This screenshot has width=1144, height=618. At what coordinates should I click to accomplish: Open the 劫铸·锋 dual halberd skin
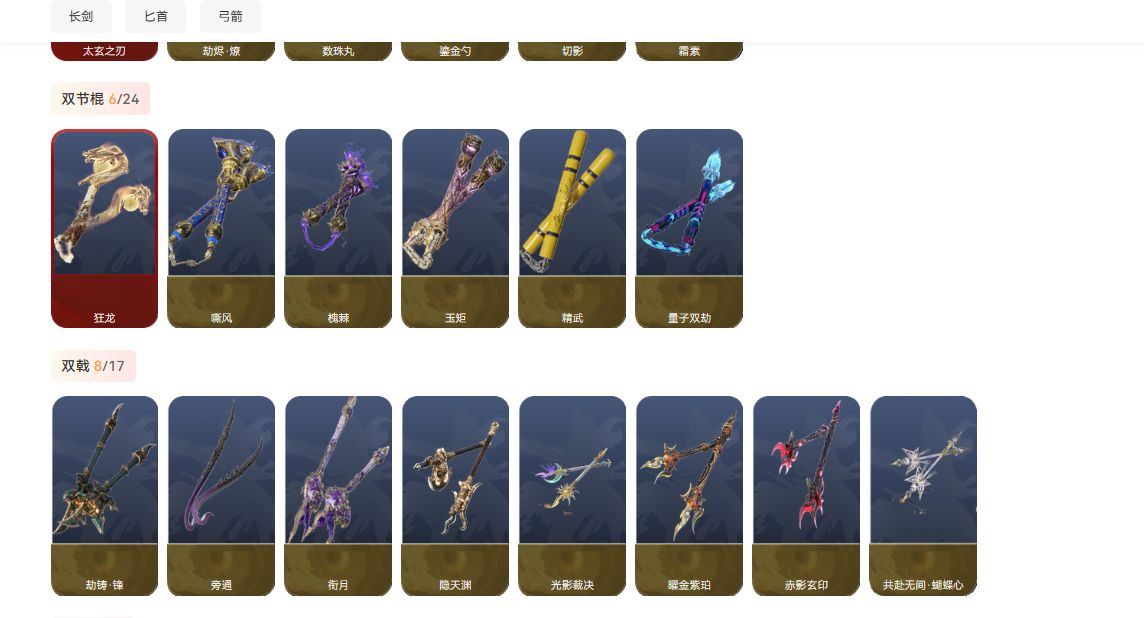point(104,495)
